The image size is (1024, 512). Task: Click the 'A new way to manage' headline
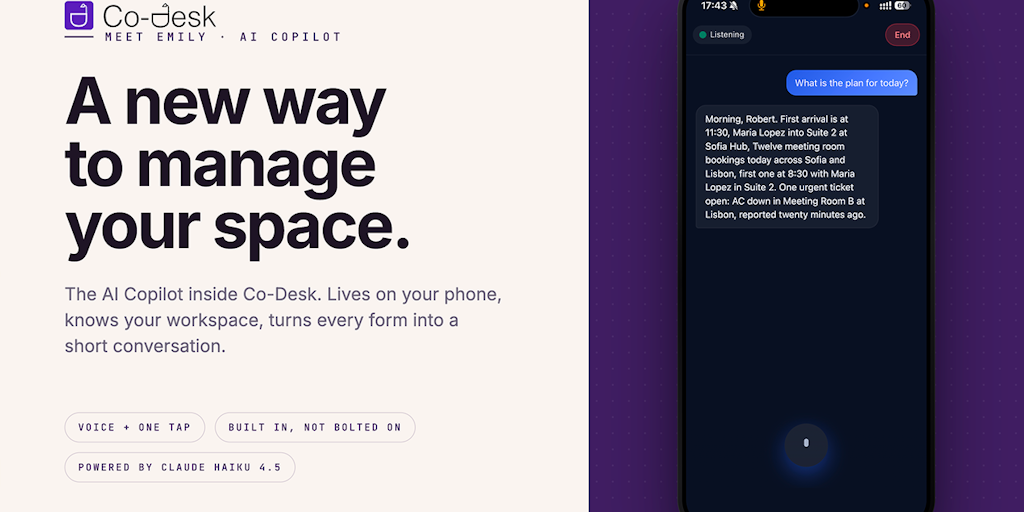[x=237, y=167]
